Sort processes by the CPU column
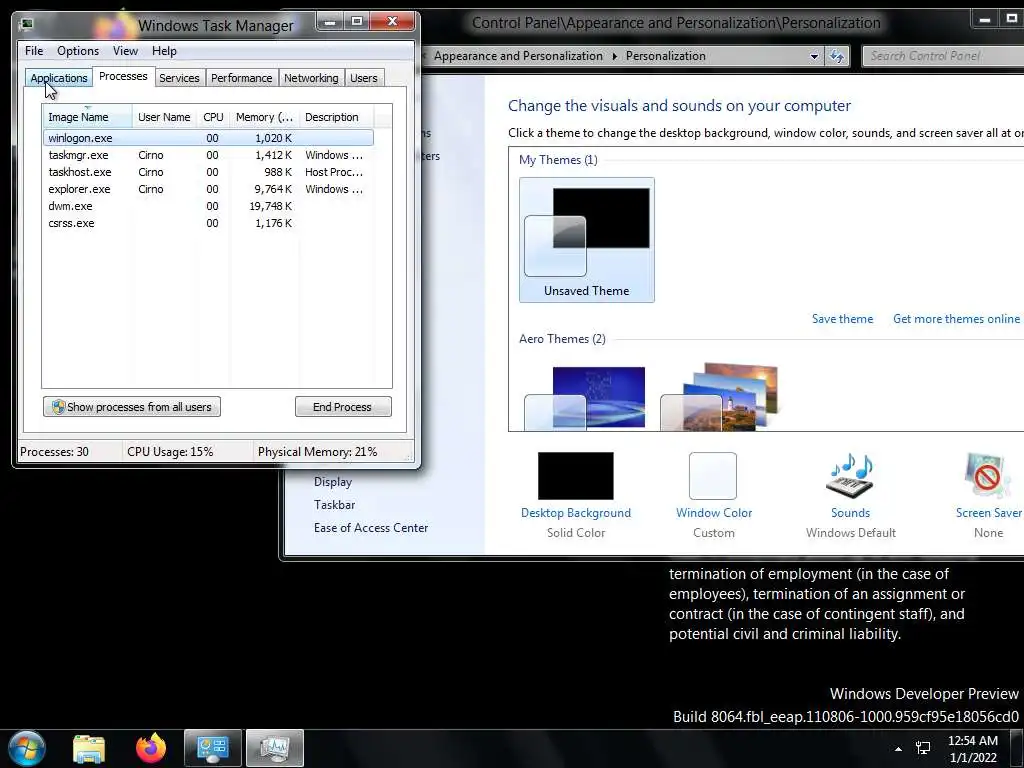Image resolution: width=1024 pixels, height=768 pixels. pos(213,117)
